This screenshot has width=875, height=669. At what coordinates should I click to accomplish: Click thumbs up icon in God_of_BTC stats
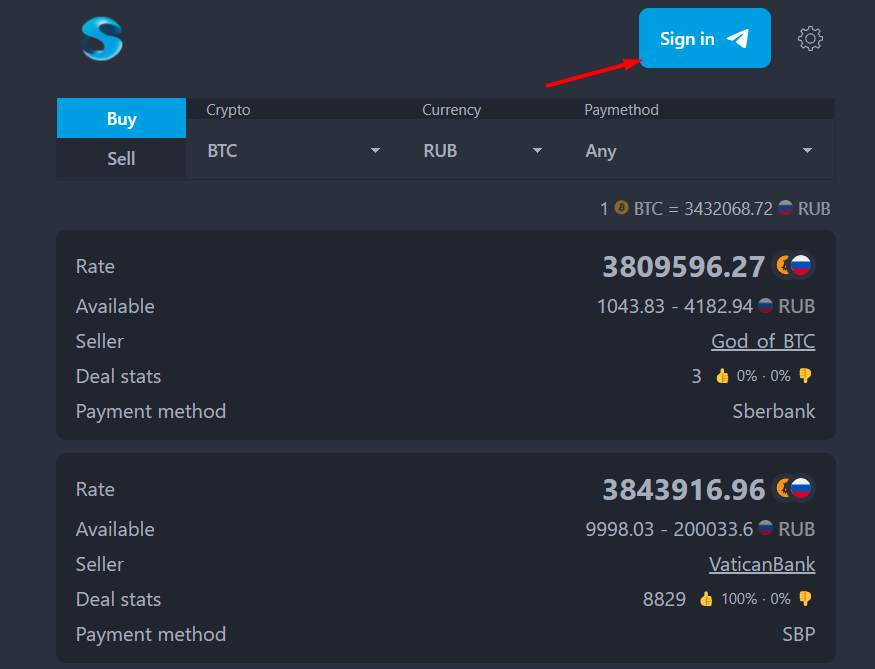[x=722, y=376]
